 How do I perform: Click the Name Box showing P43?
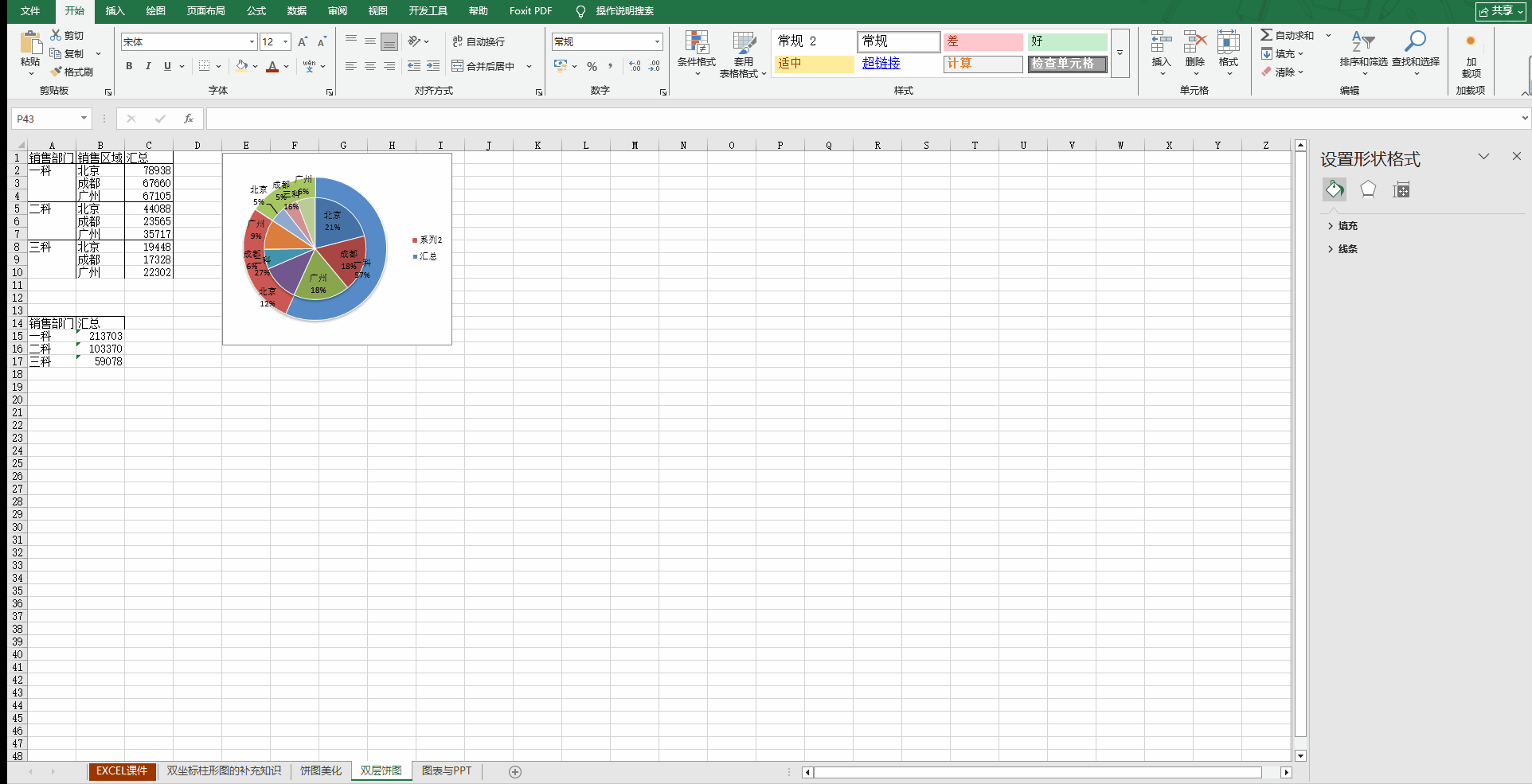46,119
